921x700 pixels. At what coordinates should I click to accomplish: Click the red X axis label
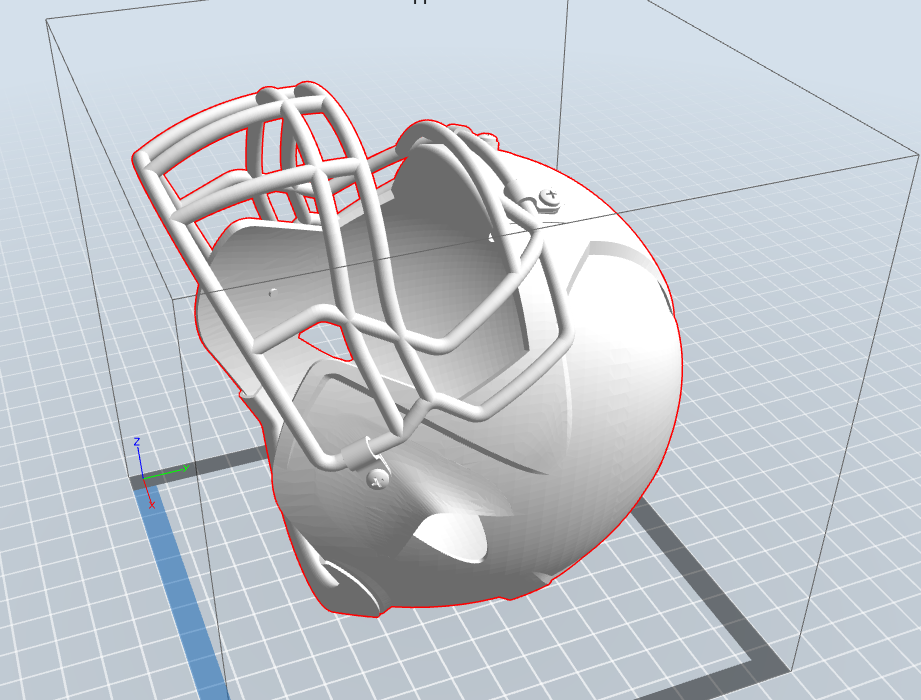[x=151, y=504]
